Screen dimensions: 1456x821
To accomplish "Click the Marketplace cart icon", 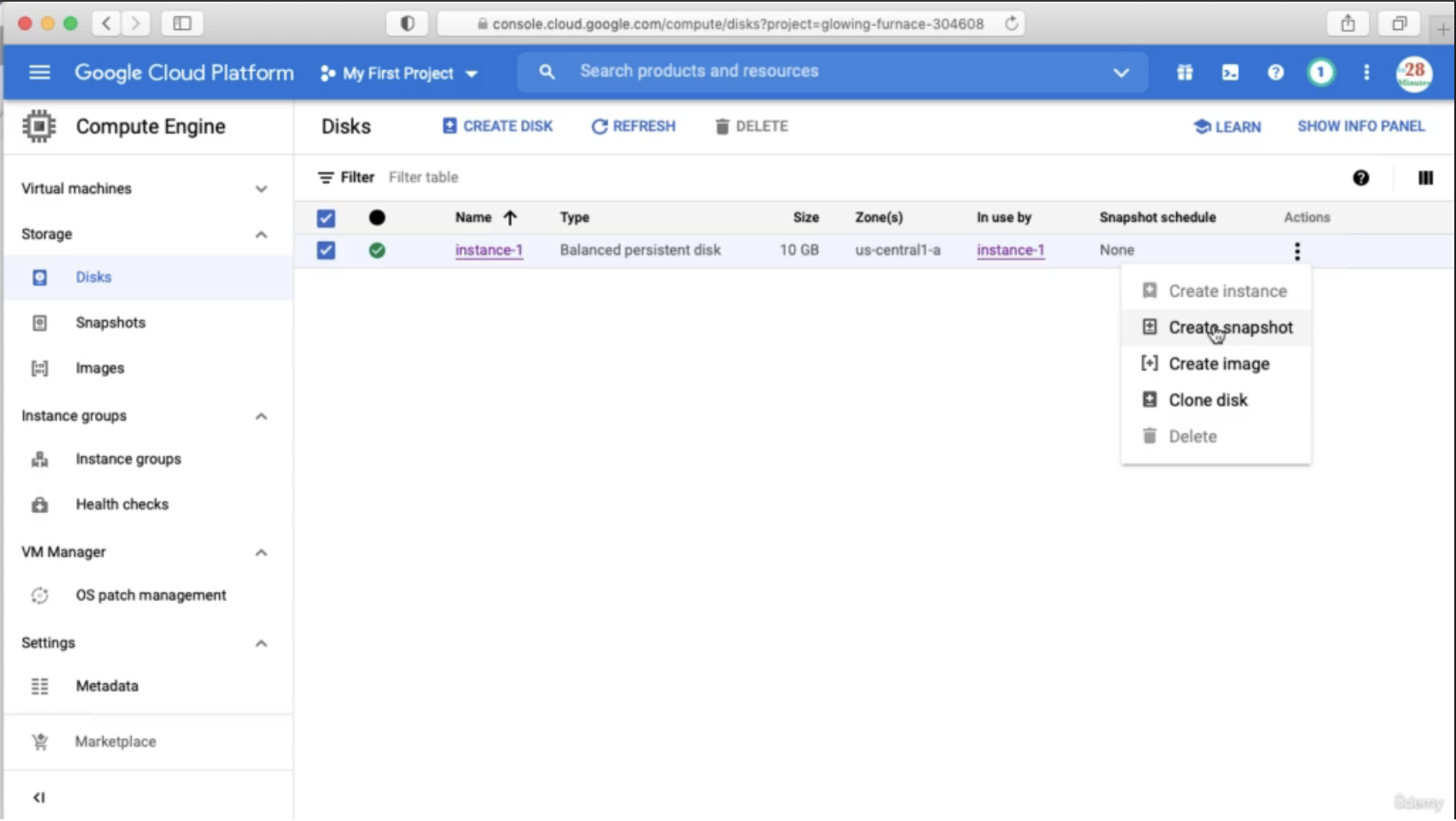I will click(x=39, y=741).
